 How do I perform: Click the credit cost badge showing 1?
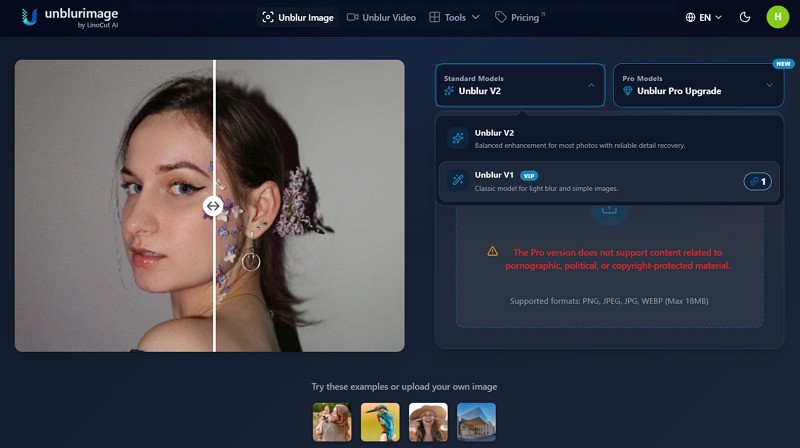(x=757, y=182)
